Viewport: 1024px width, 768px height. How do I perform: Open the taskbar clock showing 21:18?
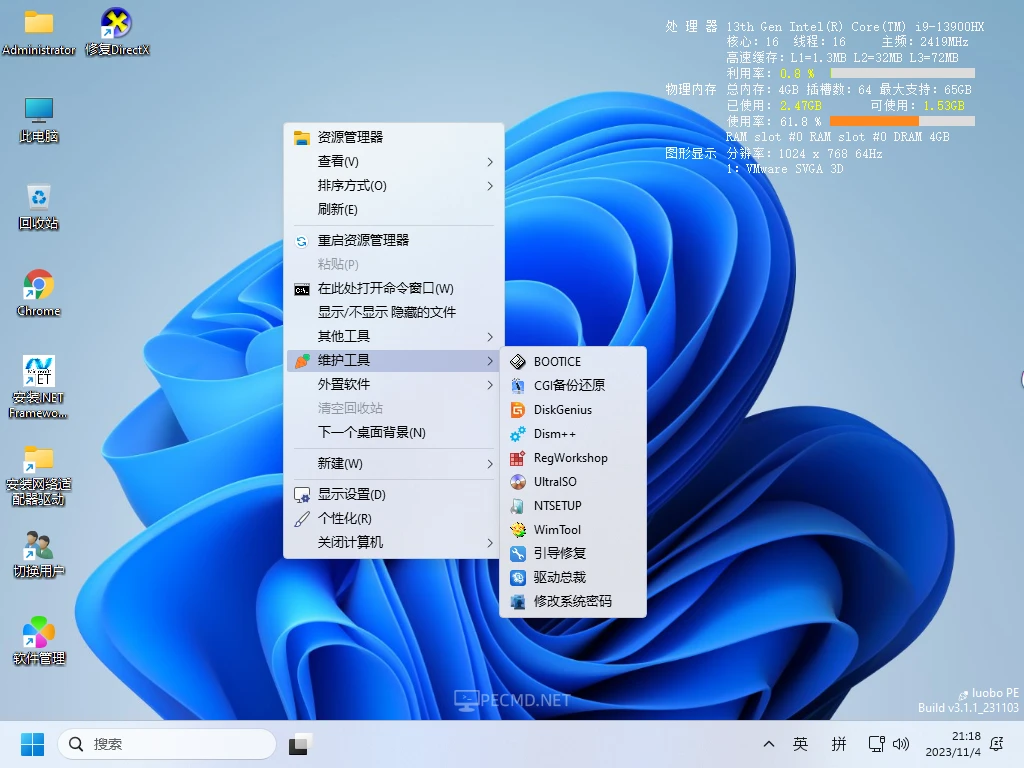pyautogui.click(x=953, y=744)
